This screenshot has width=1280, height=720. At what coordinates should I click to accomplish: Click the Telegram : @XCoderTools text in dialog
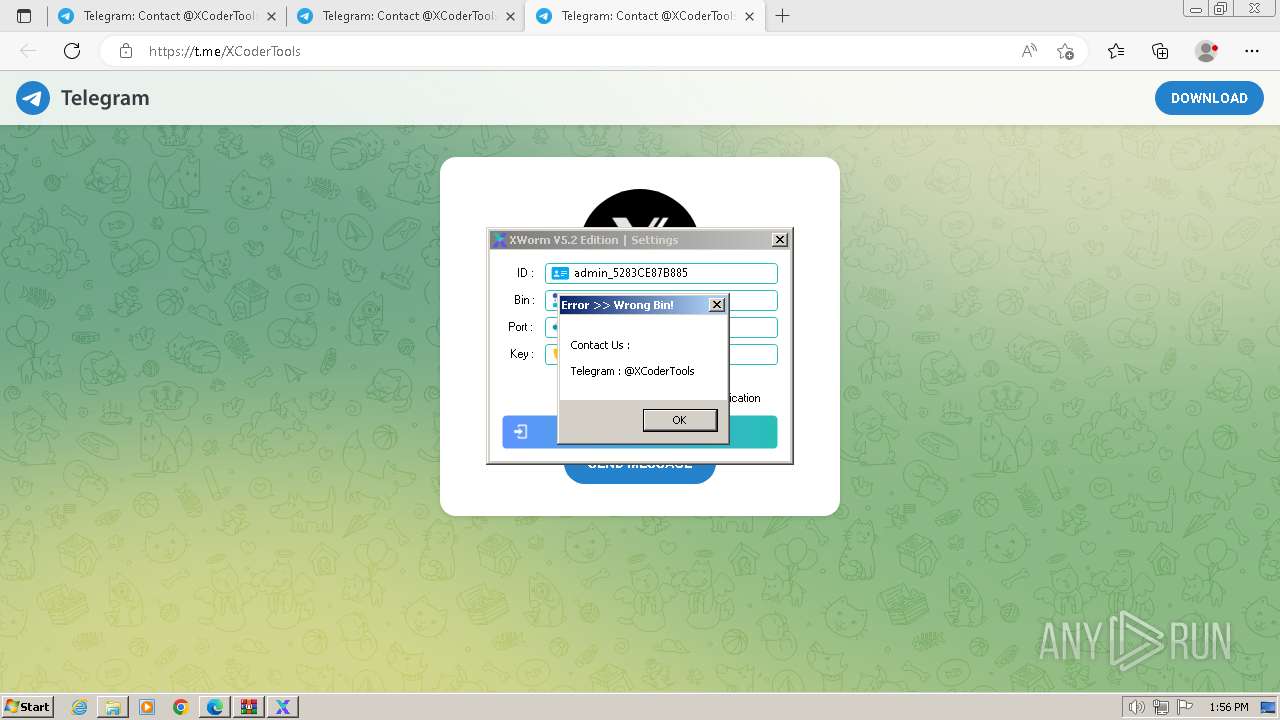click(632, 371)
